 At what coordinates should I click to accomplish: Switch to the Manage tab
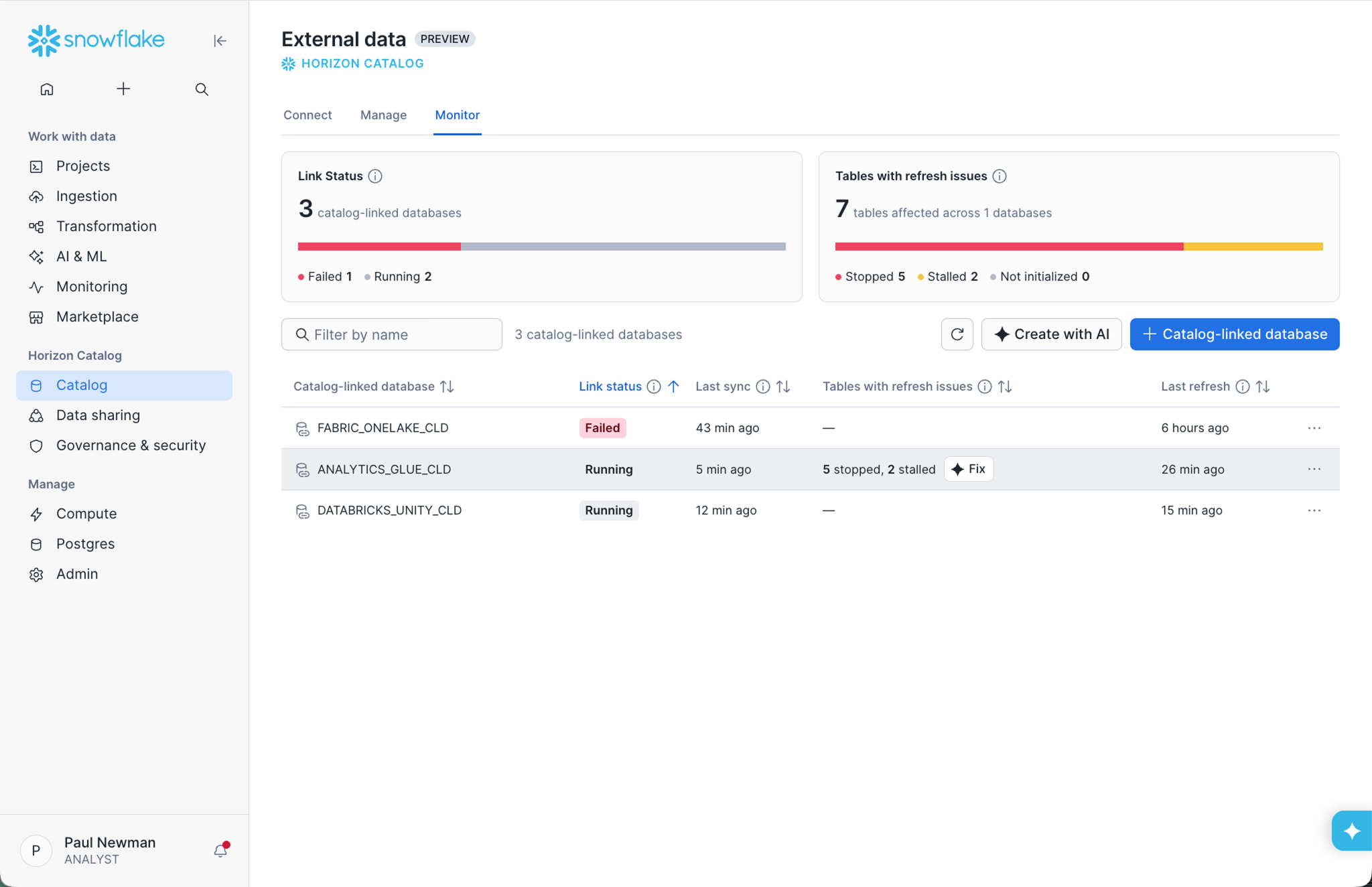383,115
